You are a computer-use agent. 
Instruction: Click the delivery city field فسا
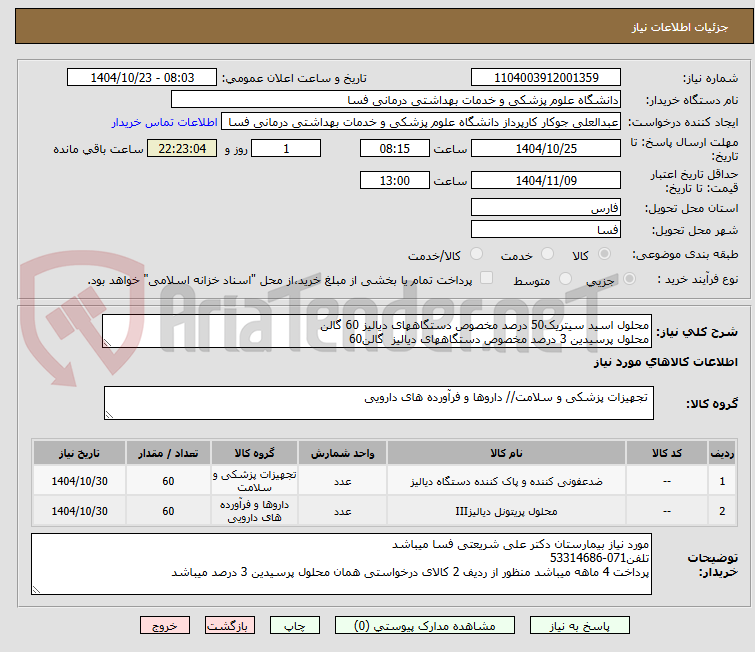(546, 229)
